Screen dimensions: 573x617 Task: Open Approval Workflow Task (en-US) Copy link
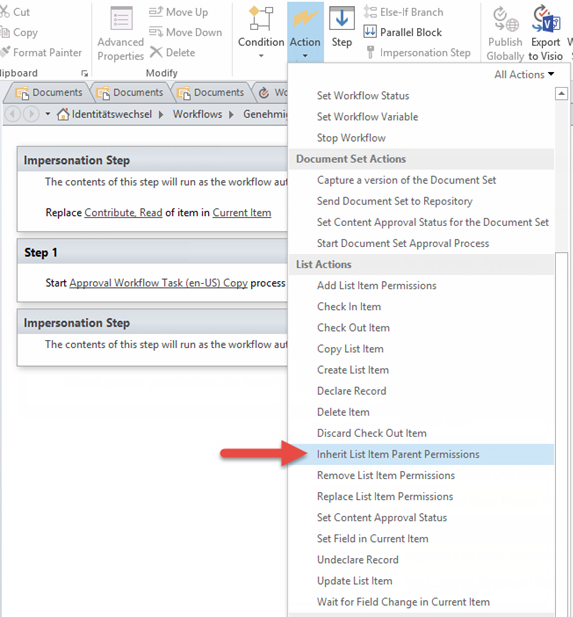[x=159, y=283]
